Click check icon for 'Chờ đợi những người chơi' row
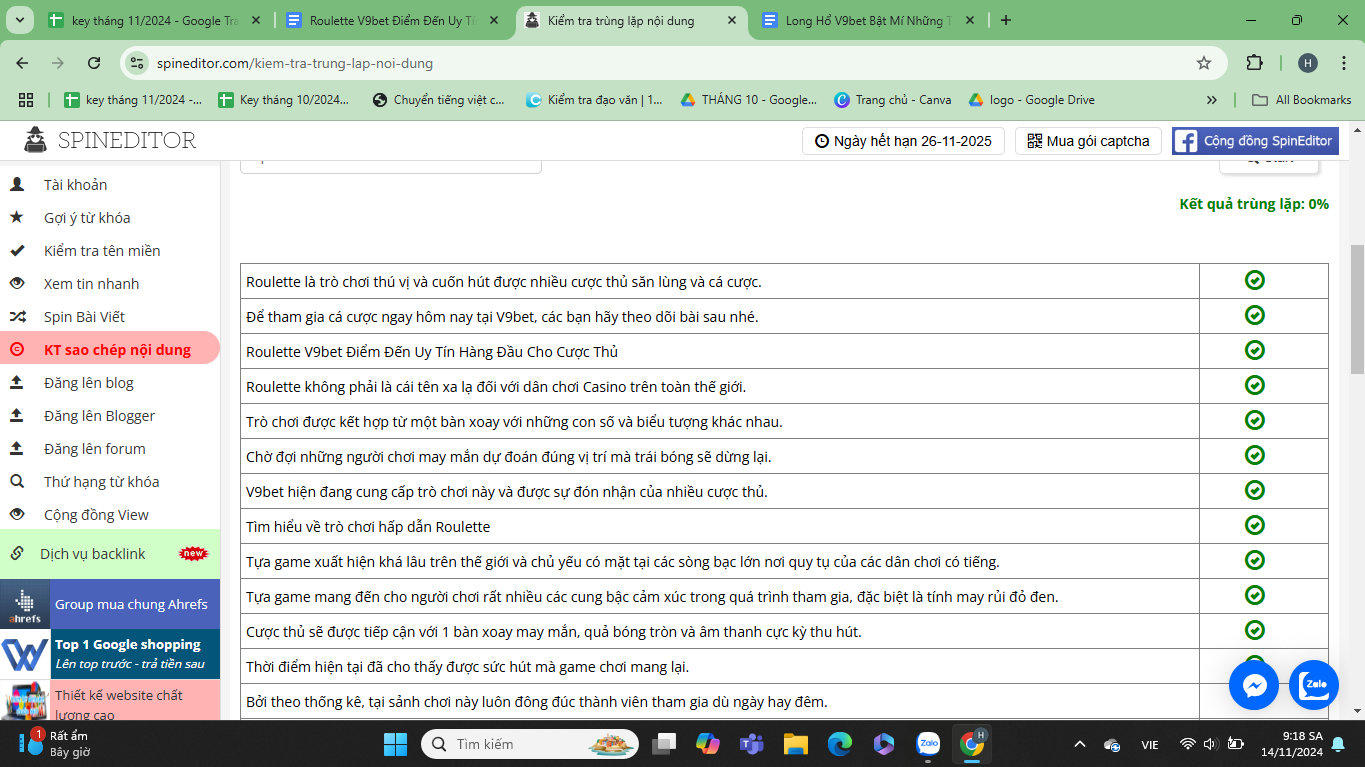The width and height of the screenshot is (1365, 767). coord(1255,455)
